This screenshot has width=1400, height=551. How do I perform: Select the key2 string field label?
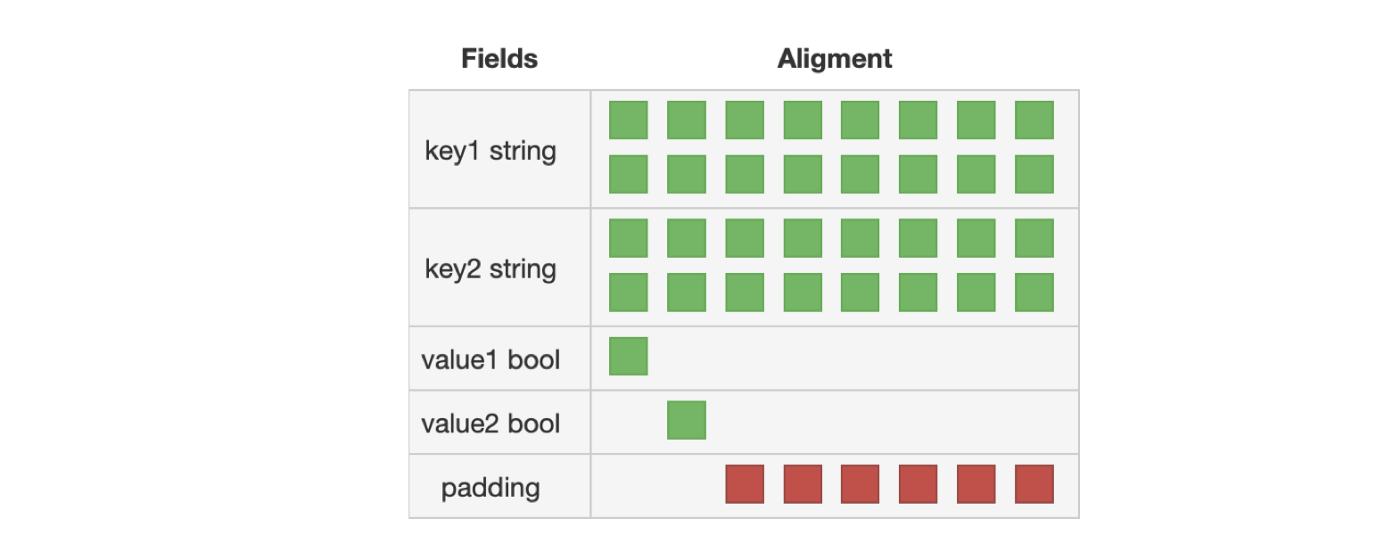coord(491,269)
